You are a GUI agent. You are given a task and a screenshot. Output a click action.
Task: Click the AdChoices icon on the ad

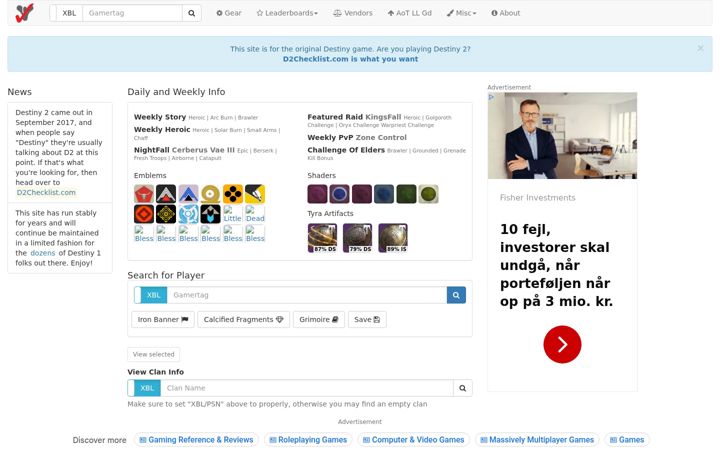coord(491,97)
